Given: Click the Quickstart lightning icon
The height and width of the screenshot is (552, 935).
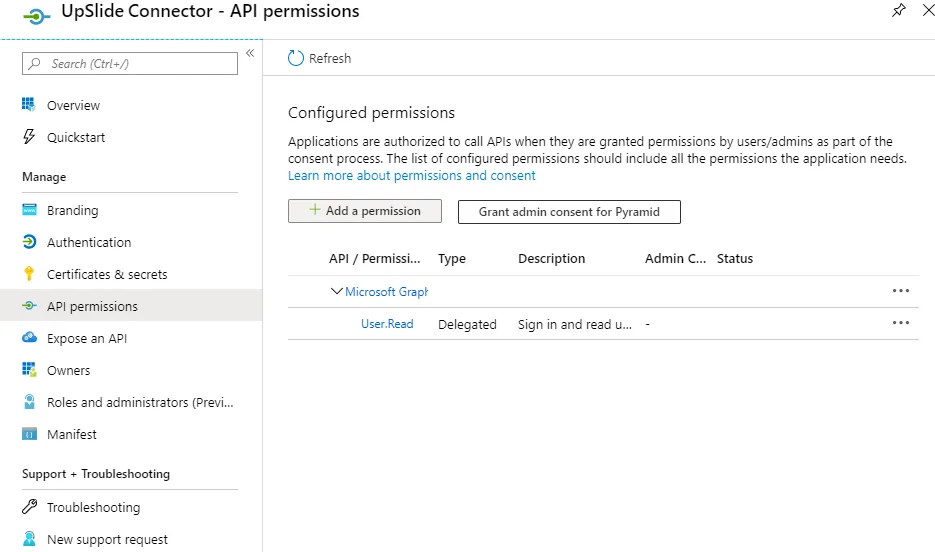Looking at the screenshot, I should (29, 137).
